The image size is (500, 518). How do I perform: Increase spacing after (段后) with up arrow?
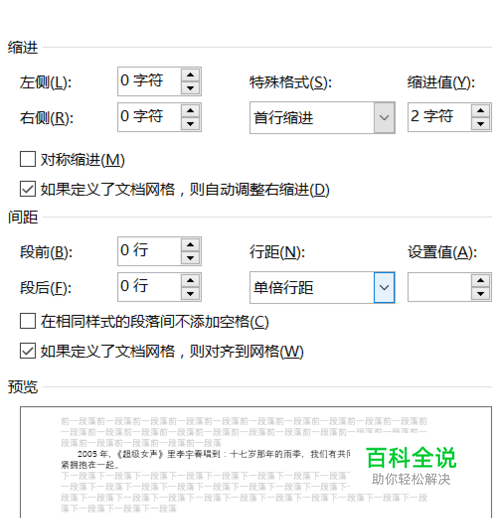click(x=190, y=280)
